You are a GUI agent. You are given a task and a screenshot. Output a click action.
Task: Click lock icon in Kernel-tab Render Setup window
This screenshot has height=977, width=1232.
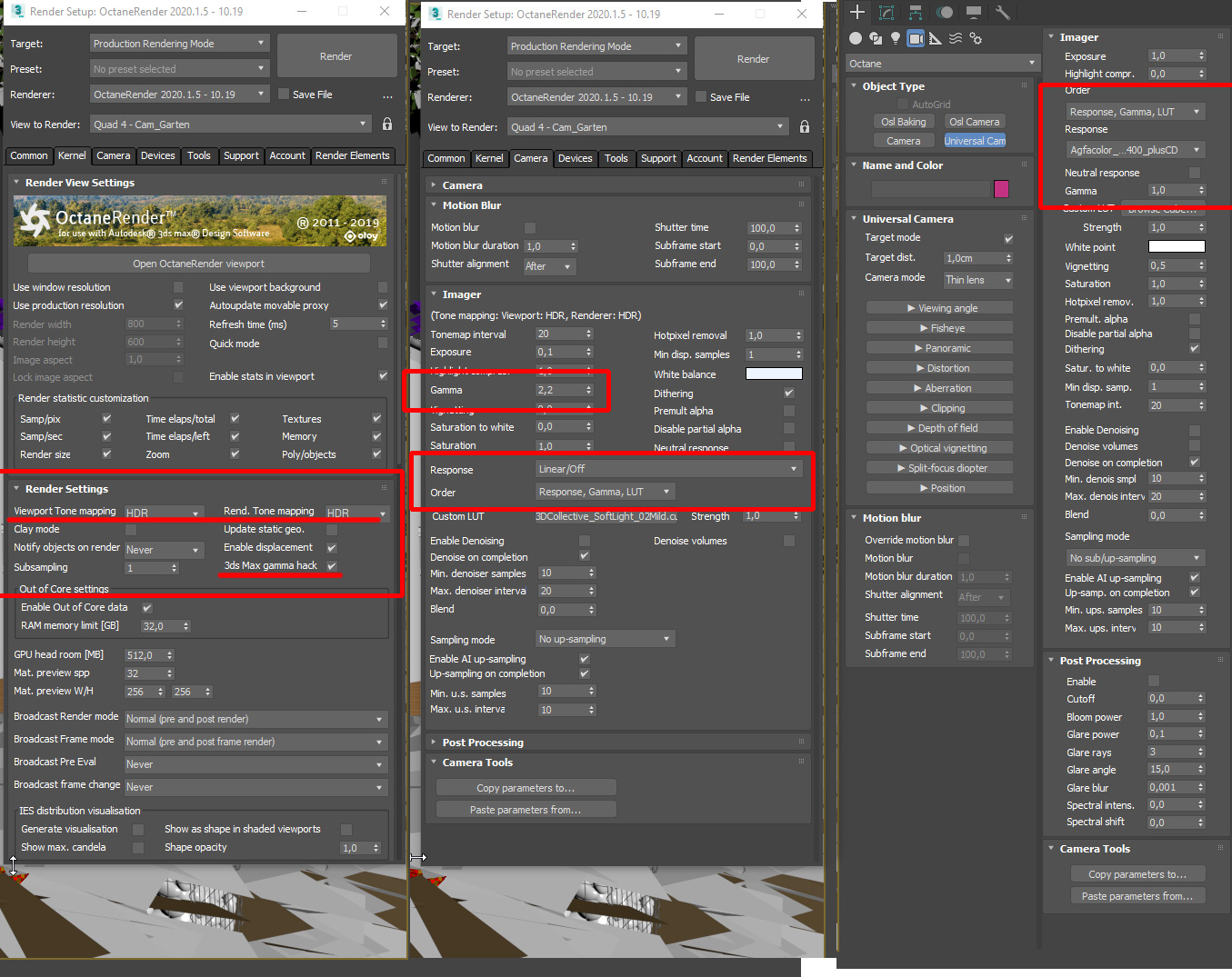pyautogui.click(x=387, y=125)
